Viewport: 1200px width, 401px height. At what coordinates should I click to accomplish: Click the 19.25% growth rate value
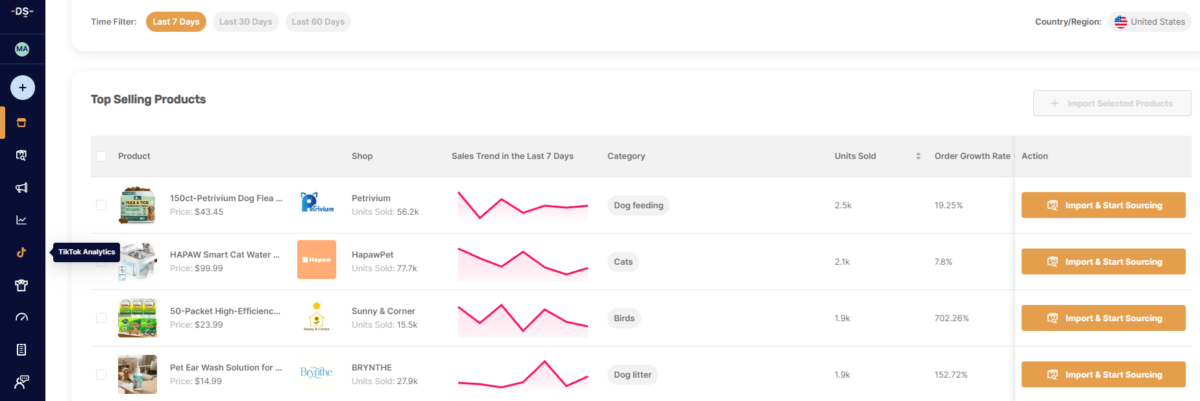[948, 205]
